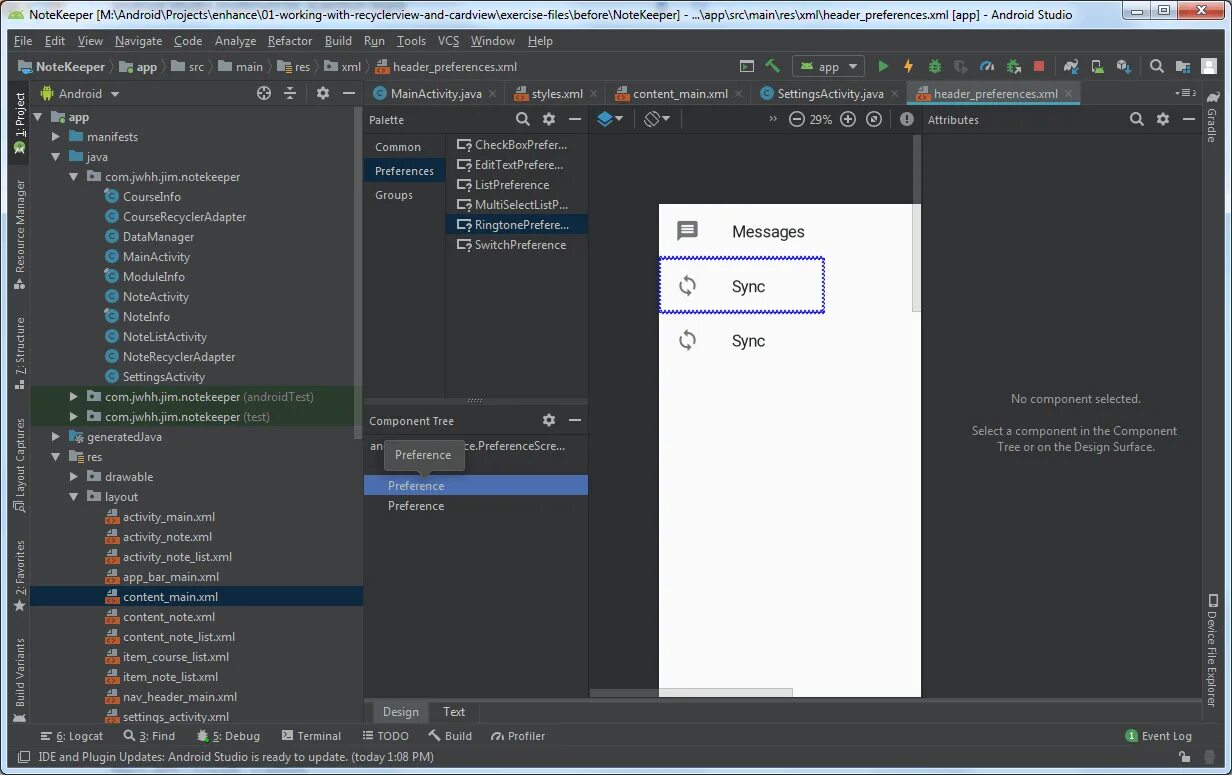The image size is (1232, 775).
Task: Open the VCS menu
Action: (448, 41)
